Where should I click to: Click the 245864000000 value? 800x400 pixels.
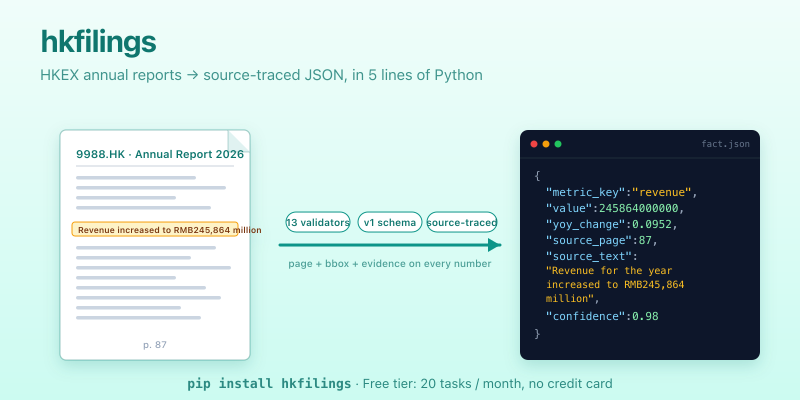click(639, 208)
